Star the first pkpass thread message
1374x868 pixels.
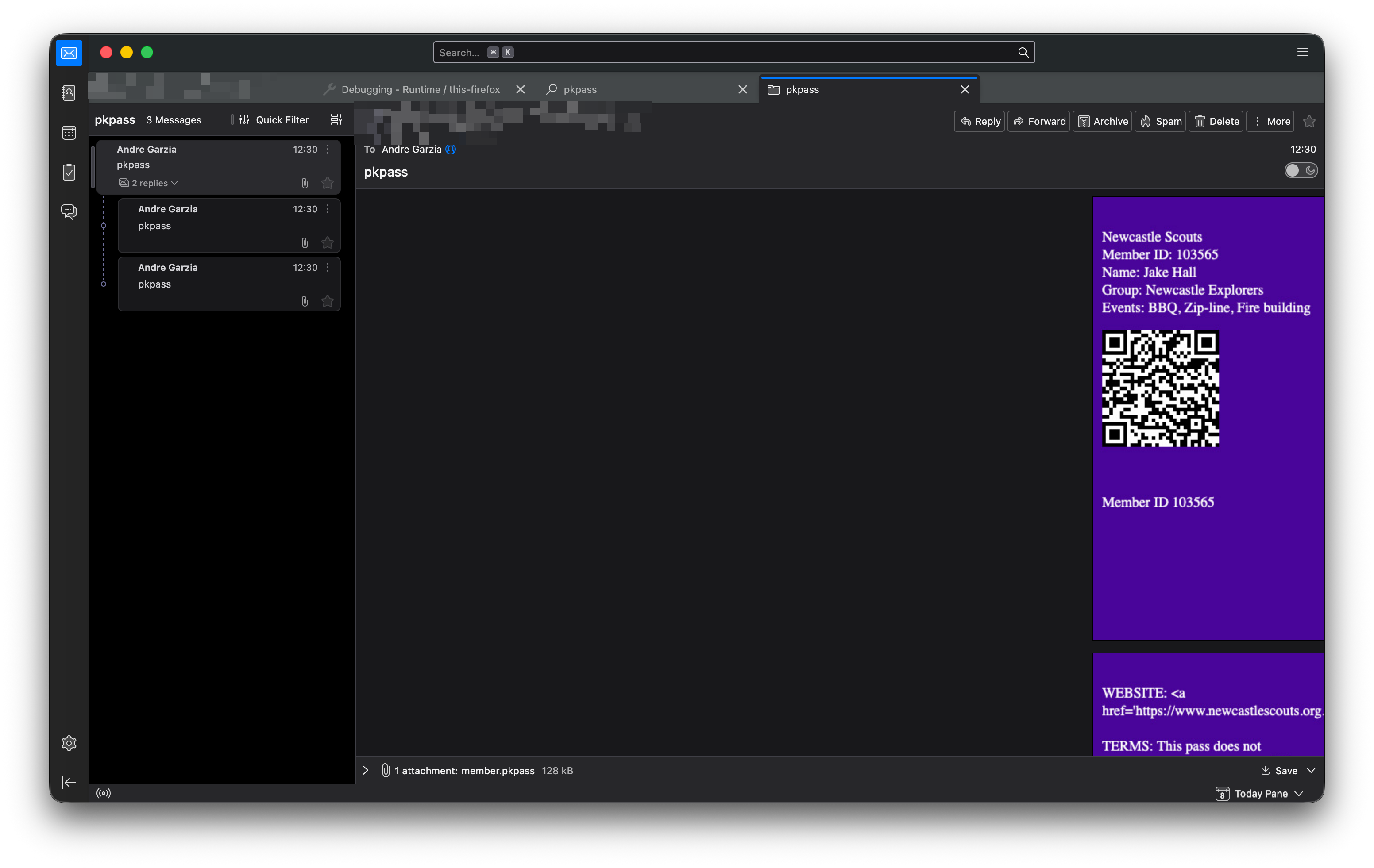point(328,183)
